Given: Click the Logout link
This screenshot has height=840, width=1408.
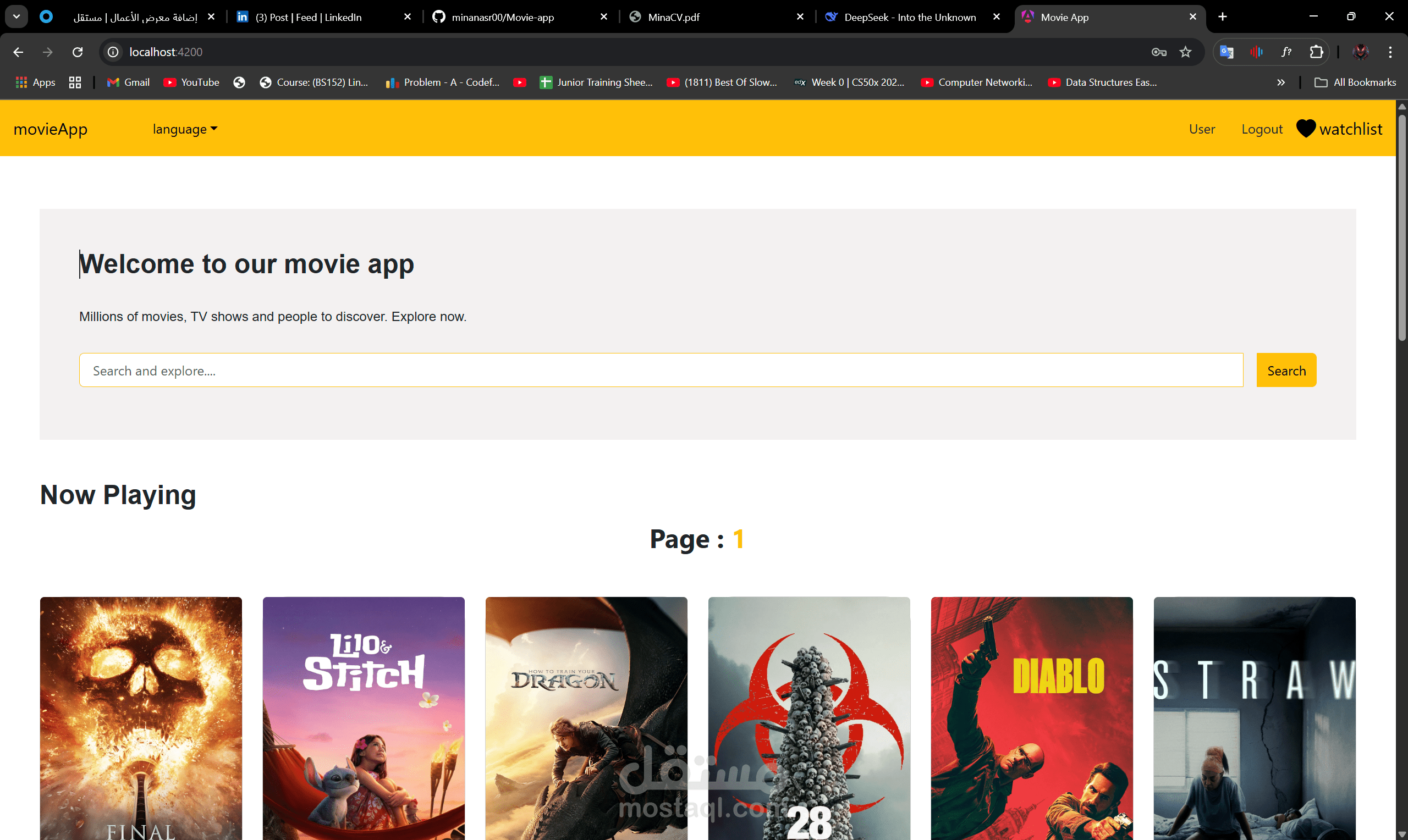Looking at the screenshot, I should (1262, 129).
